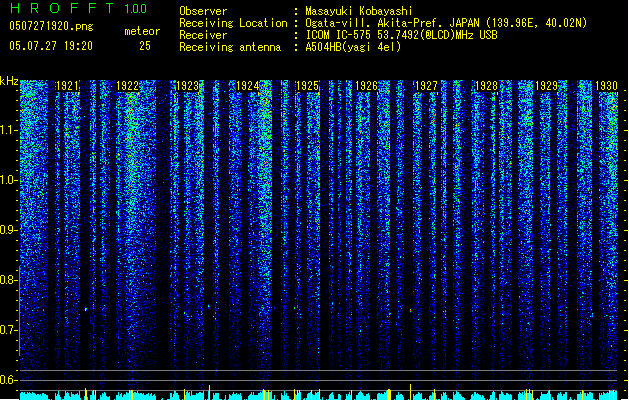Image resolution: width=629 pixels, height=400 pixels.
Task: Click the 0.7 frequency axis label
Action: pyautogui.click(x=9, y=330)
